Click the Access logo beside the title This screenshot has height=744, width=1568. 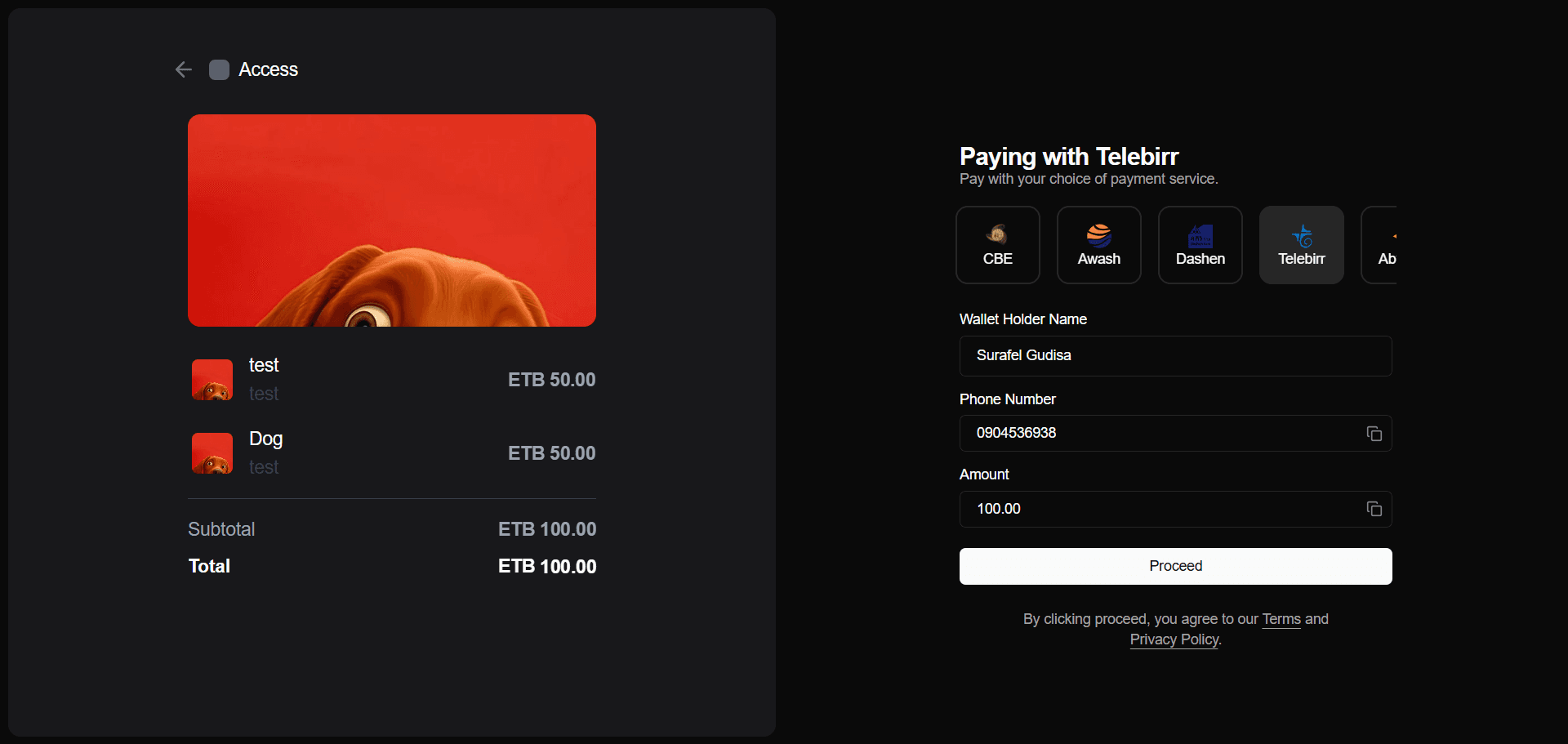click(x=218, y=69)
